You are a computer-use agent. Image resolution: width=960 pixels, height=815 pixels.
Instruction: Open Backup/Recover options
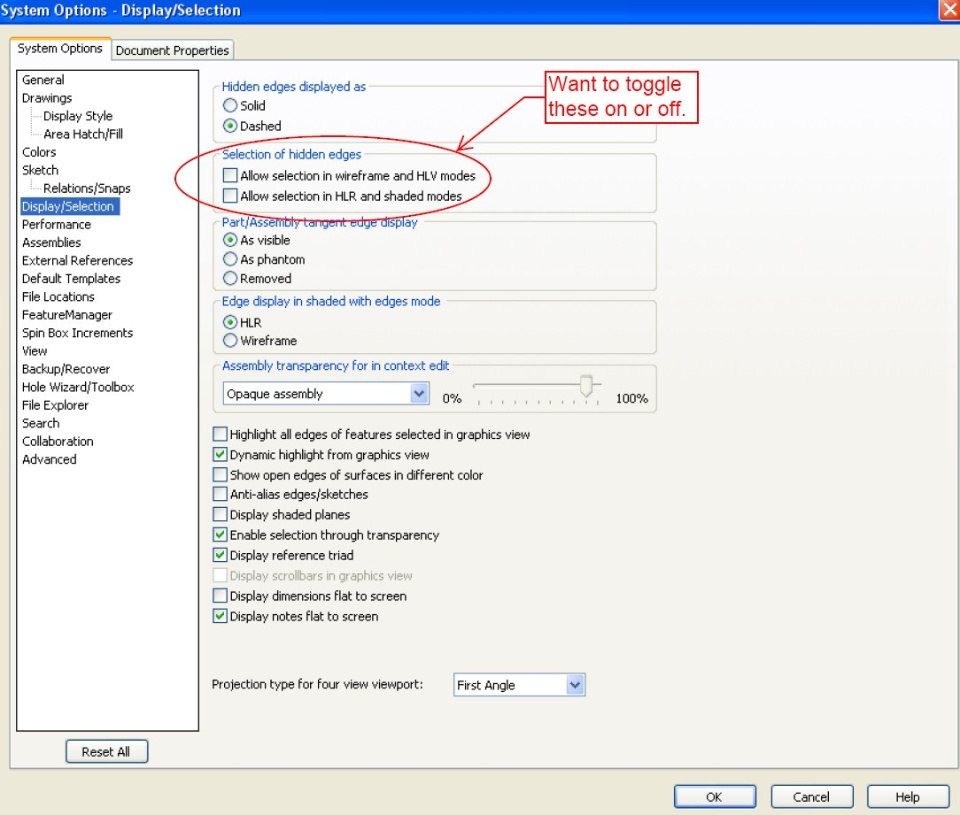click(x=66, y=369)
